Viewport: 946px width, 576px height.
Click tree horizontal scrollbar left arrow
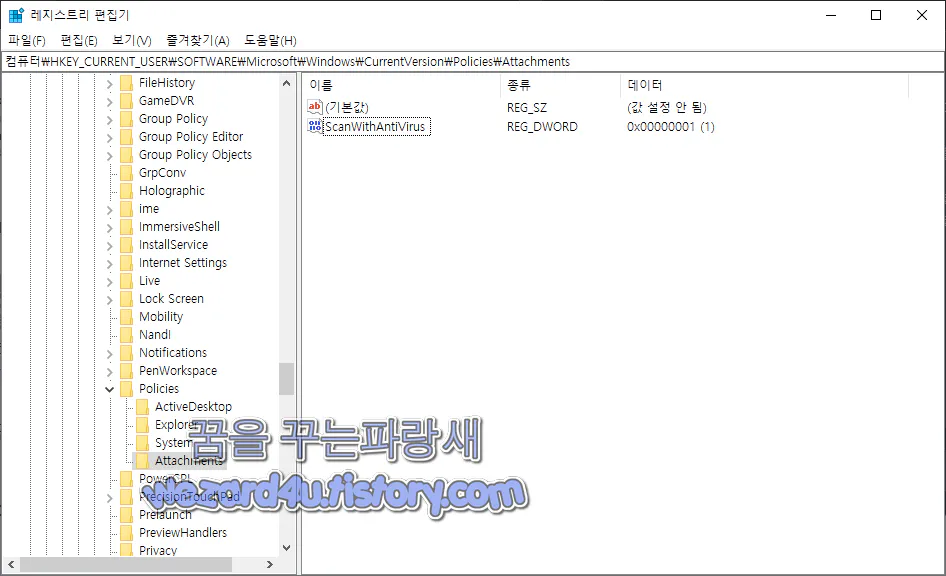point(11,565)
